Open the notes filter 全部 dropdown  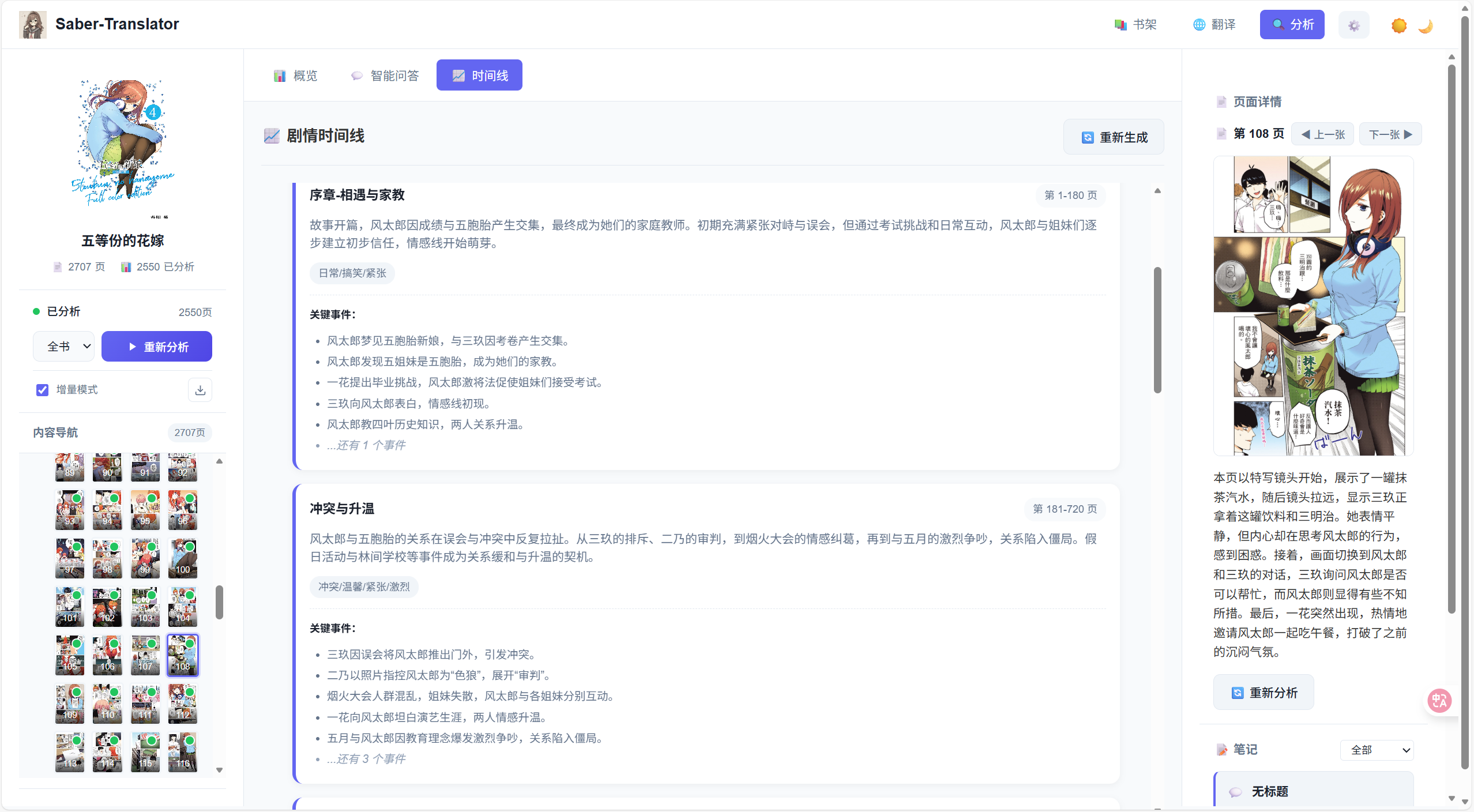[x=1377, y=750]
